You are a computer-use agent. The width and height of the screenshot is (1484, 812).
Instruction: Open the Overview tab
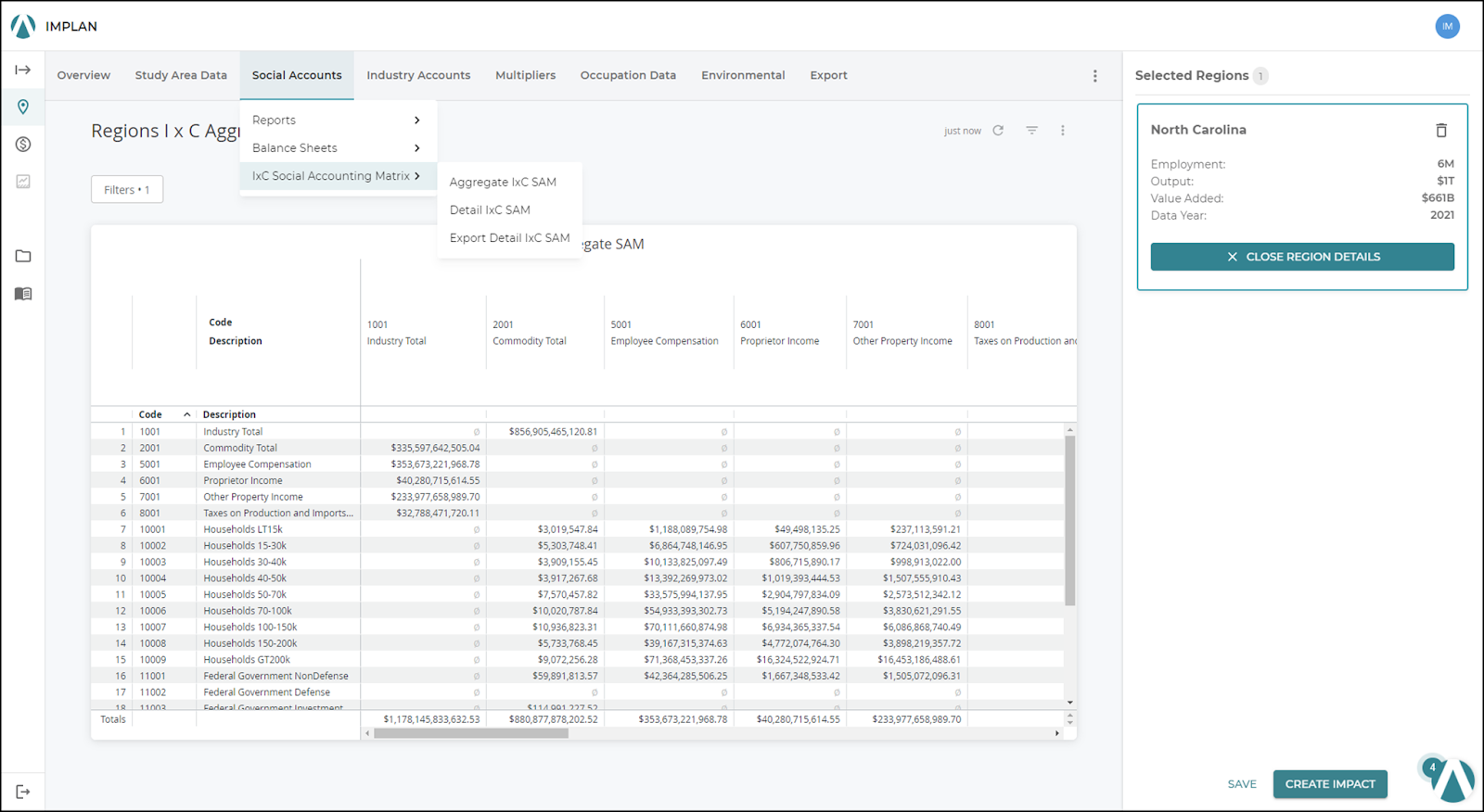83,75
